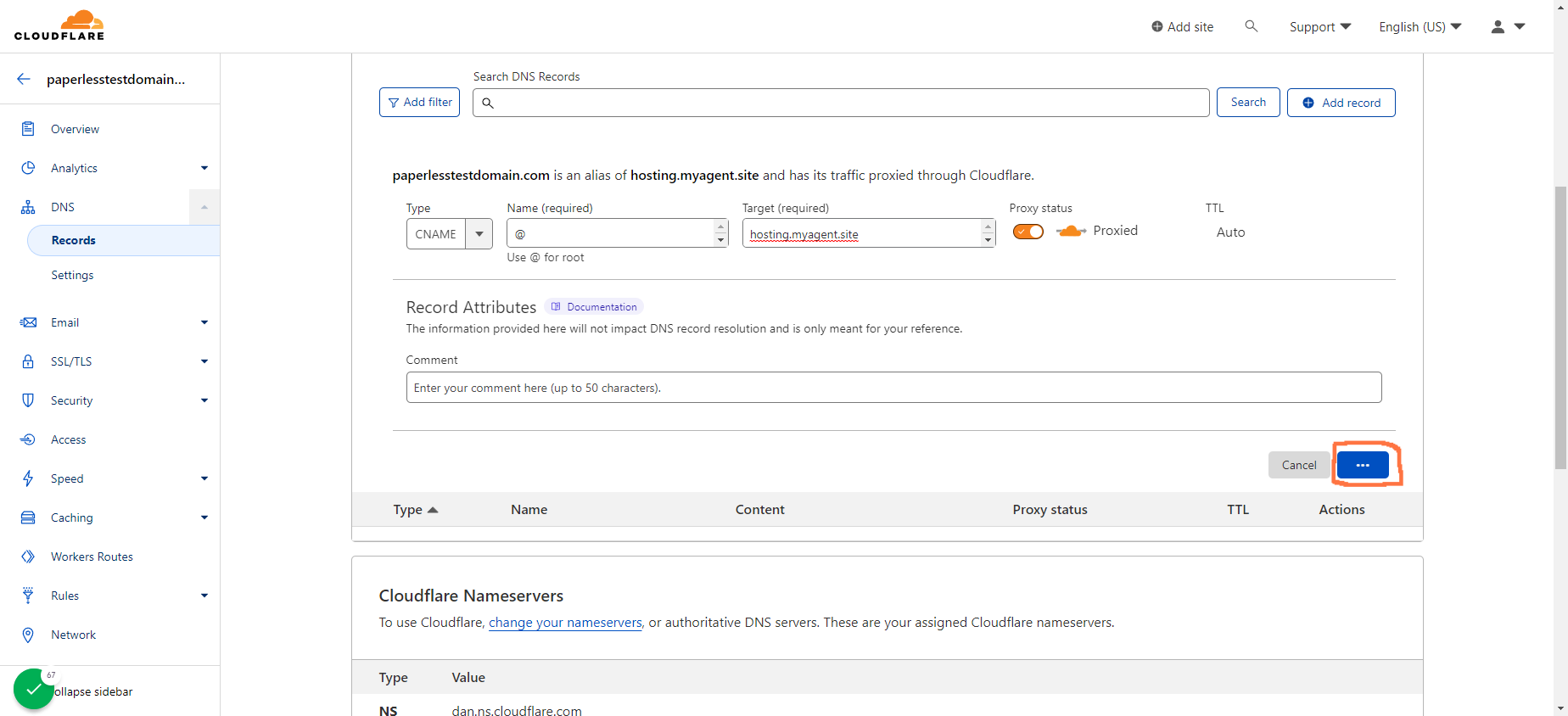Sort records by the Type column header
The image size is (1568, 716).
click(415, 510)
